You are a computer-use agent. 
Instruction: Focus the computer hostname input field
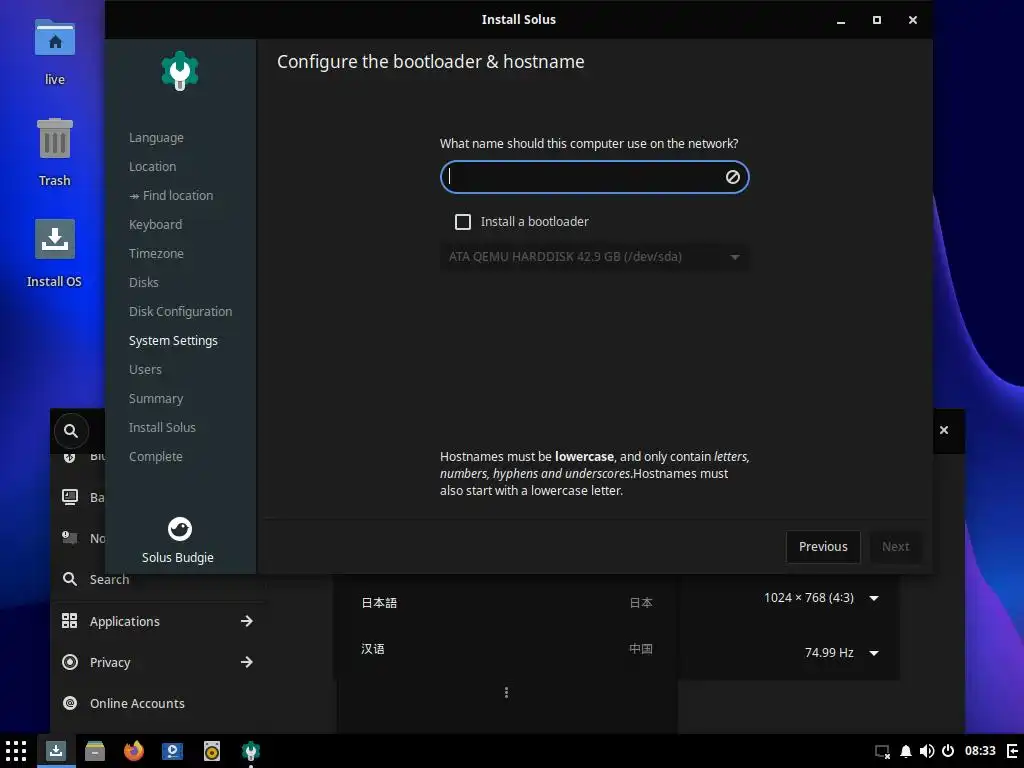[x=594, y=177]
